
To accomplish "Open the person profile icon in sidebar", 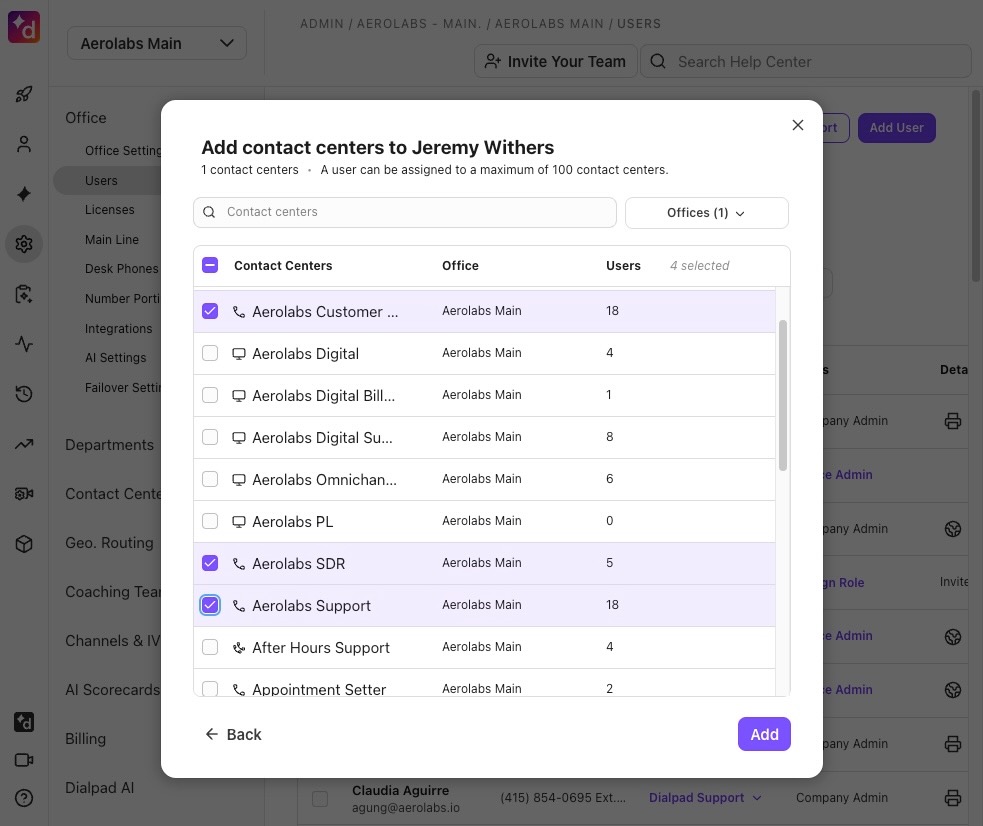I will pyautogui.click(x=24, y=144).
